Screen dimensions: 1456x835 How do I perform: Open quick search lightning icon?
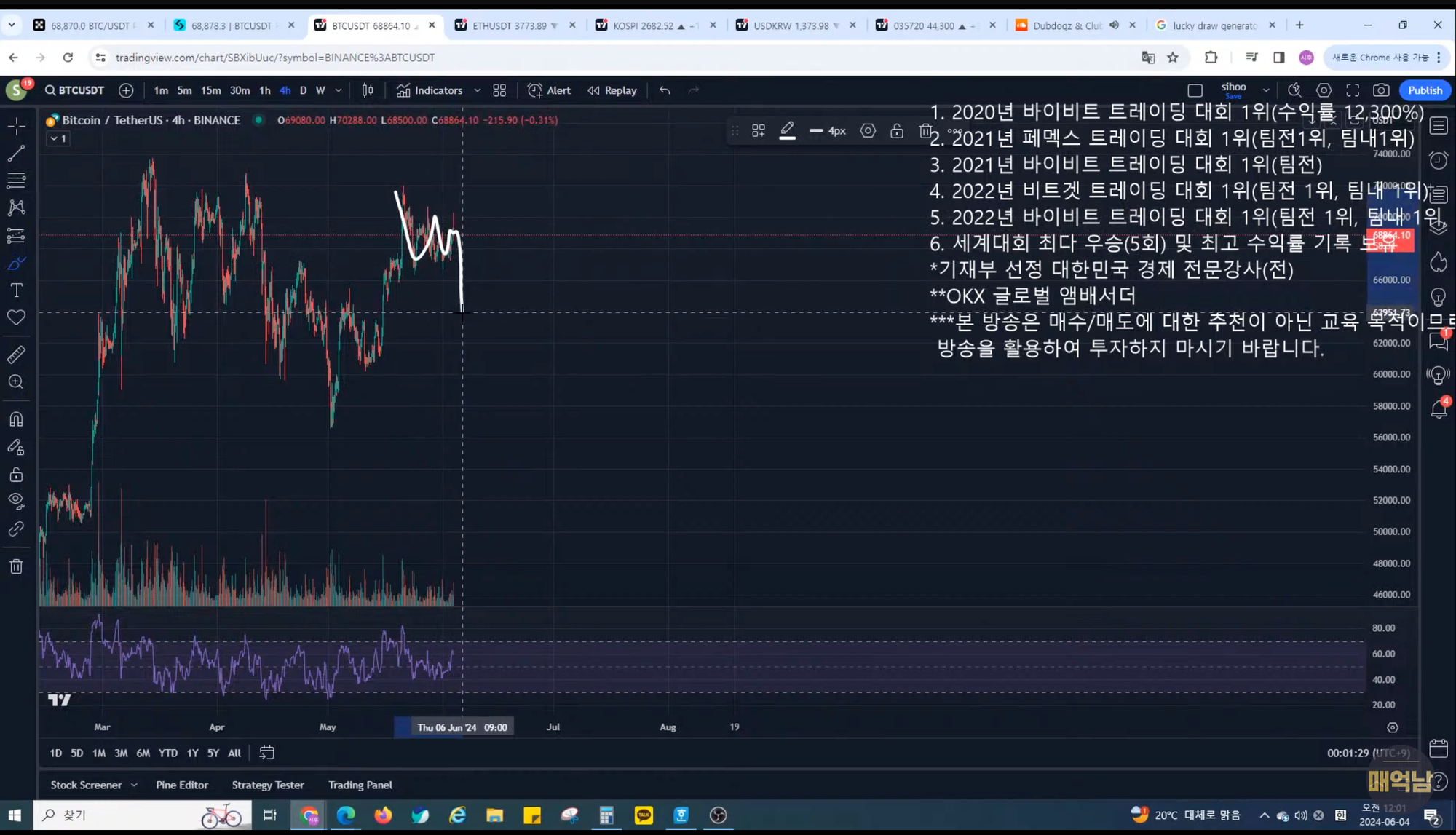coord(1294,90)
